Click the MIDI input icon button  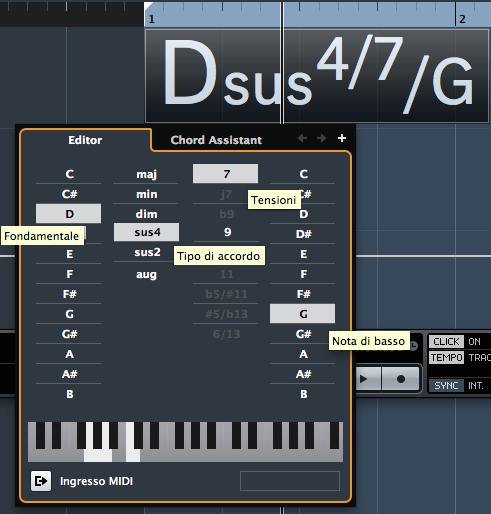pos(41,481)
